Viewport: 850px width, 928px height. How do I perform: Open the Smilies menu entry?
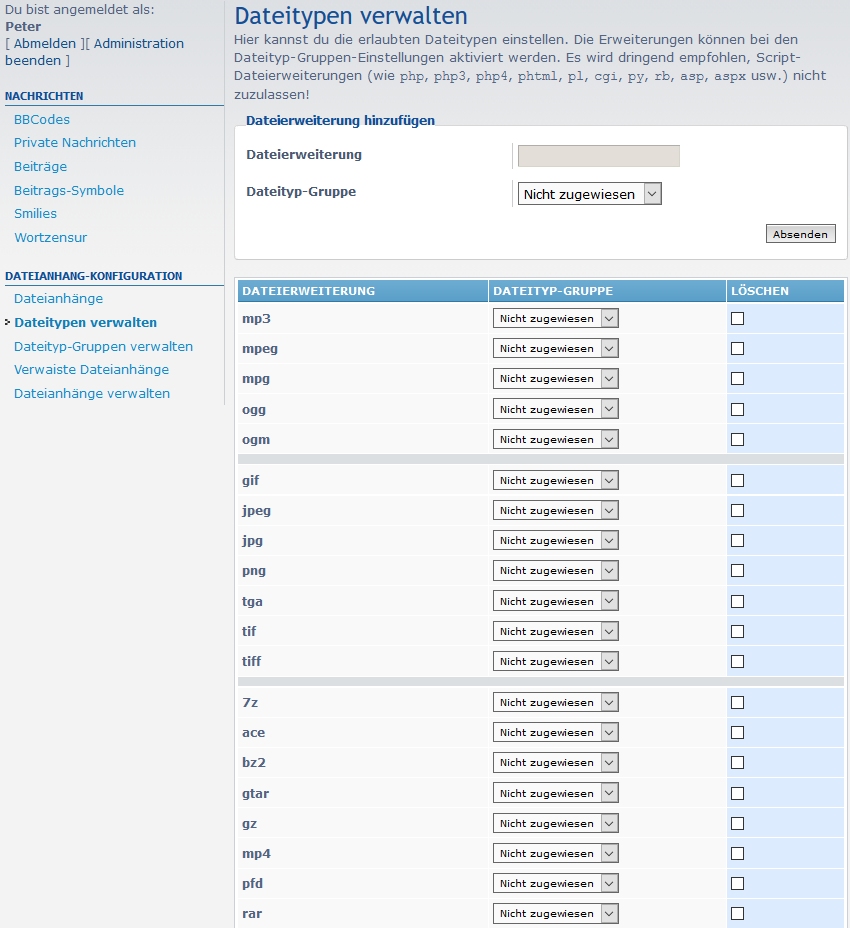36,214
